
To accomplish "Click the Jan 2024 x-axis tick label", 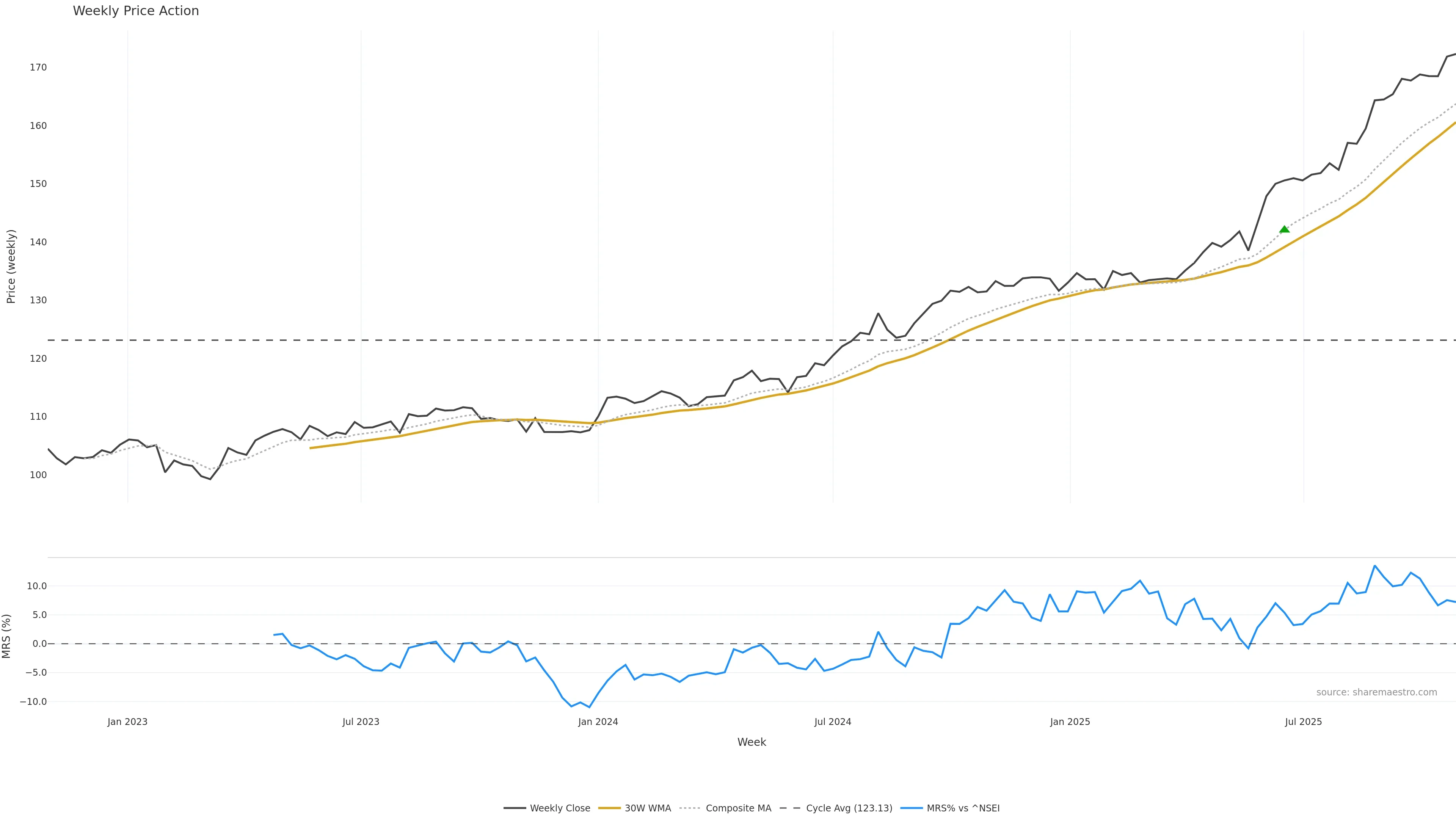I will (x=598, y=722).
